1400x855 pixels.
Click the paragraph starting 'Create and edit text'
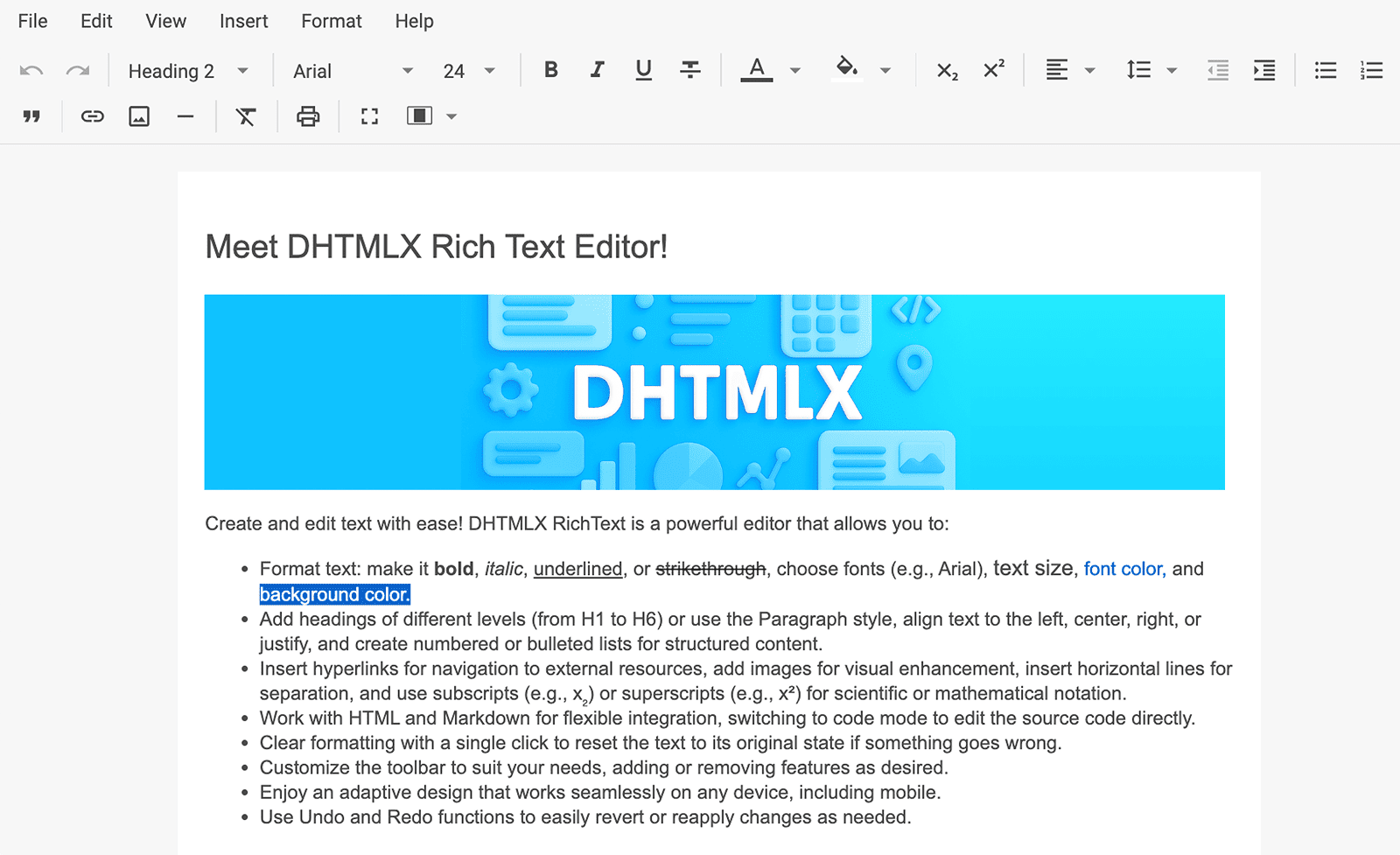click(x=577, y=523)
